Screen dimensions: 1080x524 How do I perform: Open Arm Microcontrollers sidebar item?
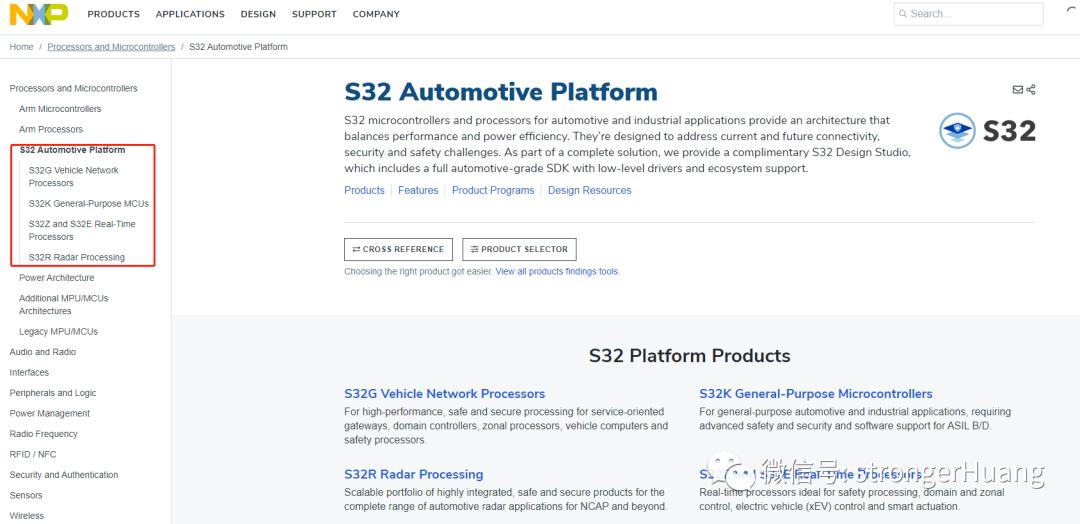[60, 109]
